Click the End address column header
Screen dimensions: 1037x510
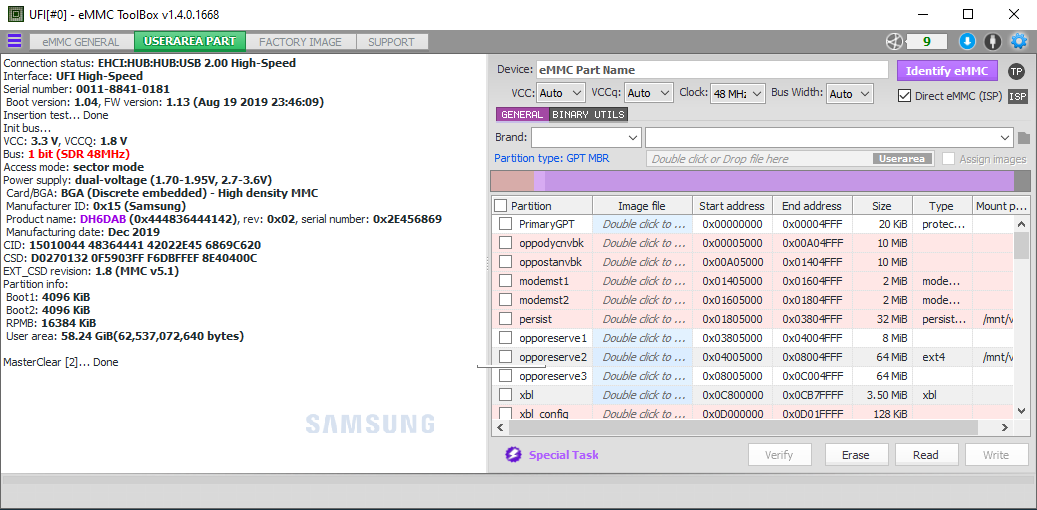coord(812,206)
